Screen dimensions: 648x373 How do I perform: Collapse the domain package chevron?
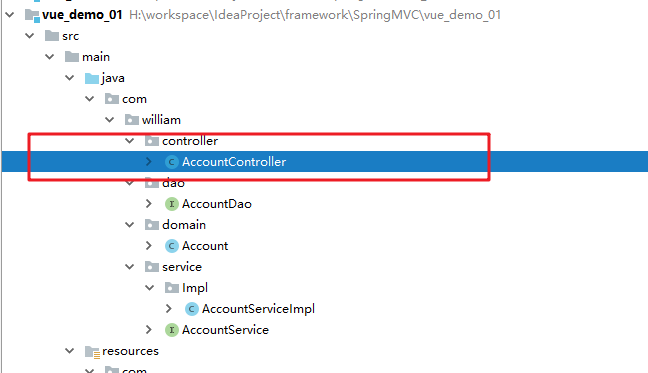pos(130,225)
